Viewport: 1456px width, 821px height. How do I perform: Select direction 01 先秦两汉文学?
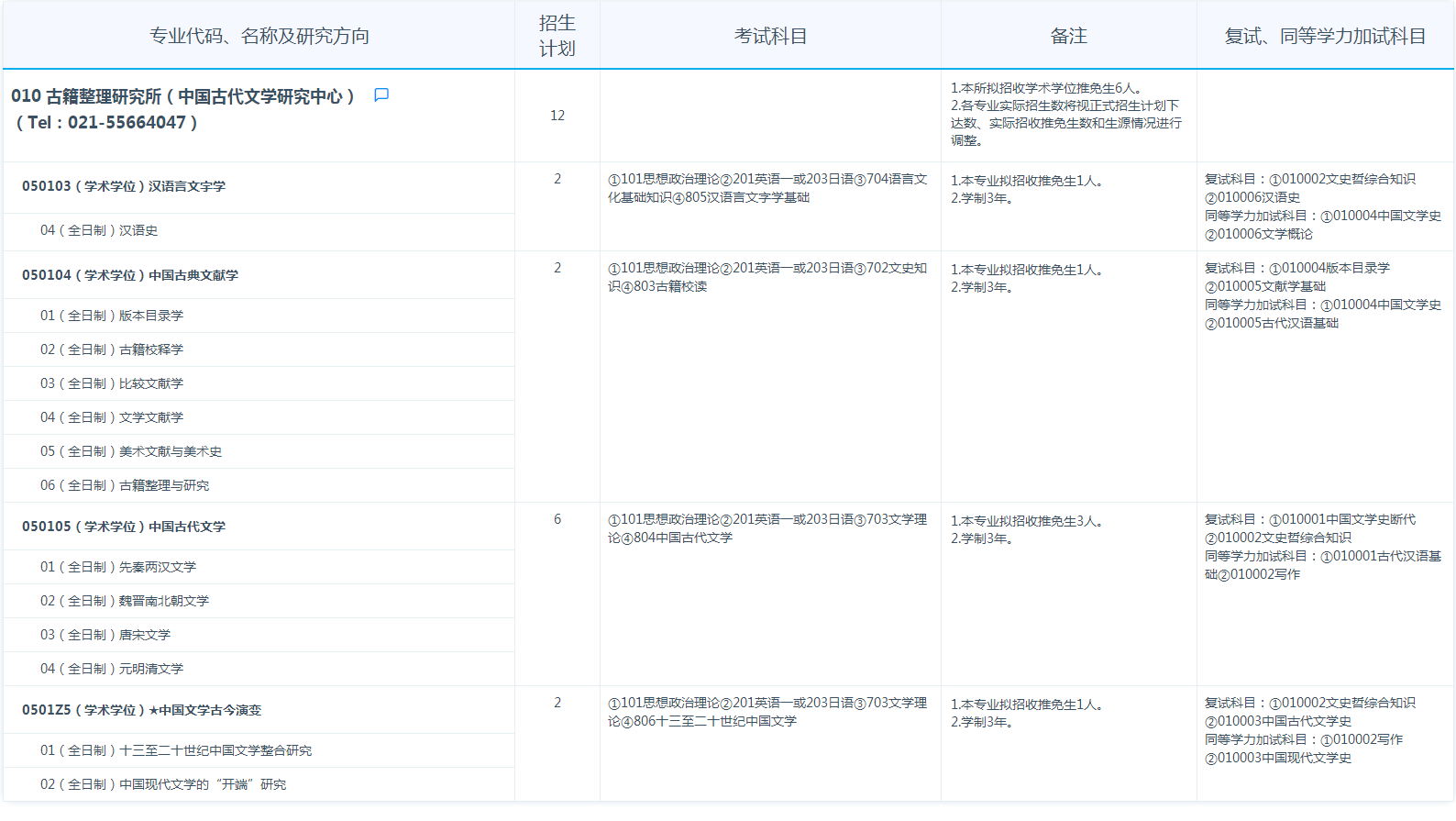118,567
